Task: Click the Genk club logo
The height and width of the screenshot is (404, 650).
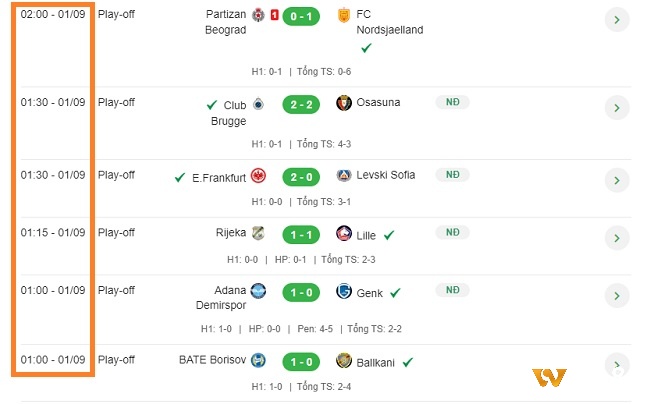Action: [344, 291]
